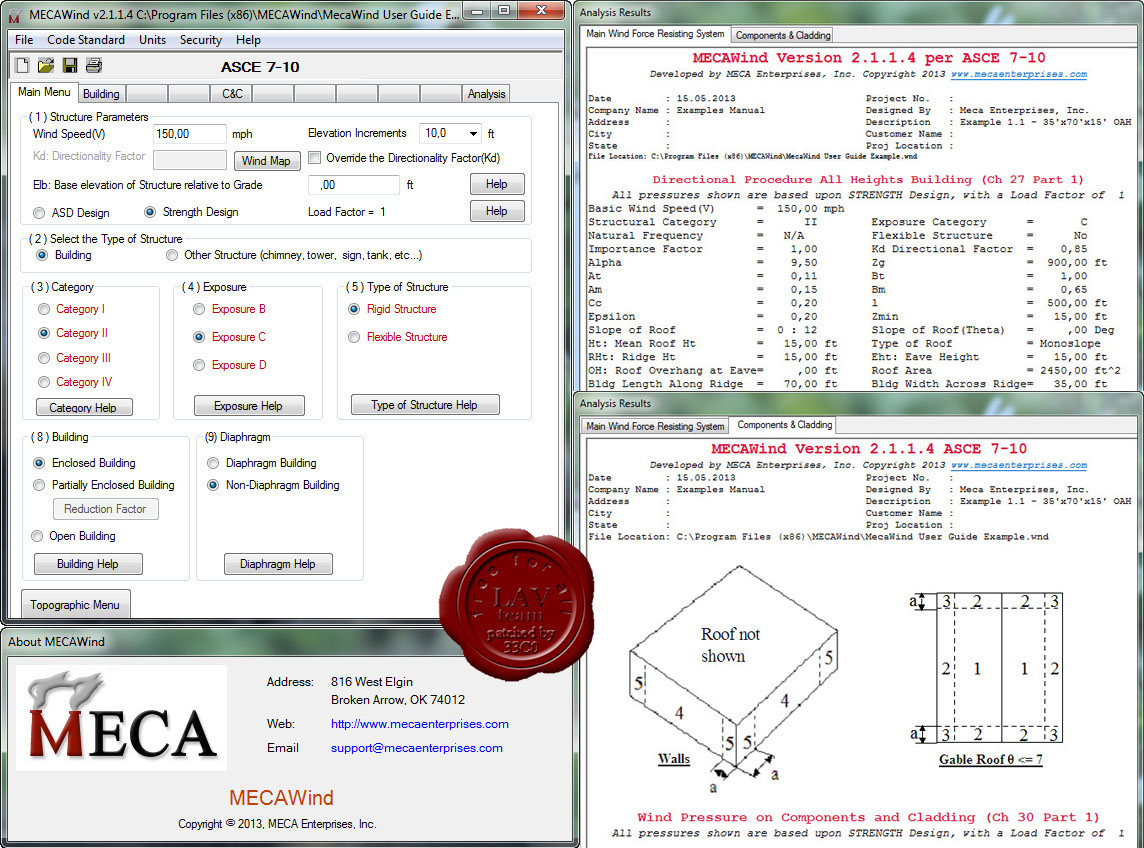Click mecaenterprises link in top Analysis Results
The height and width of the screenshot is (848, 1144).
(x=1019, y=74)
